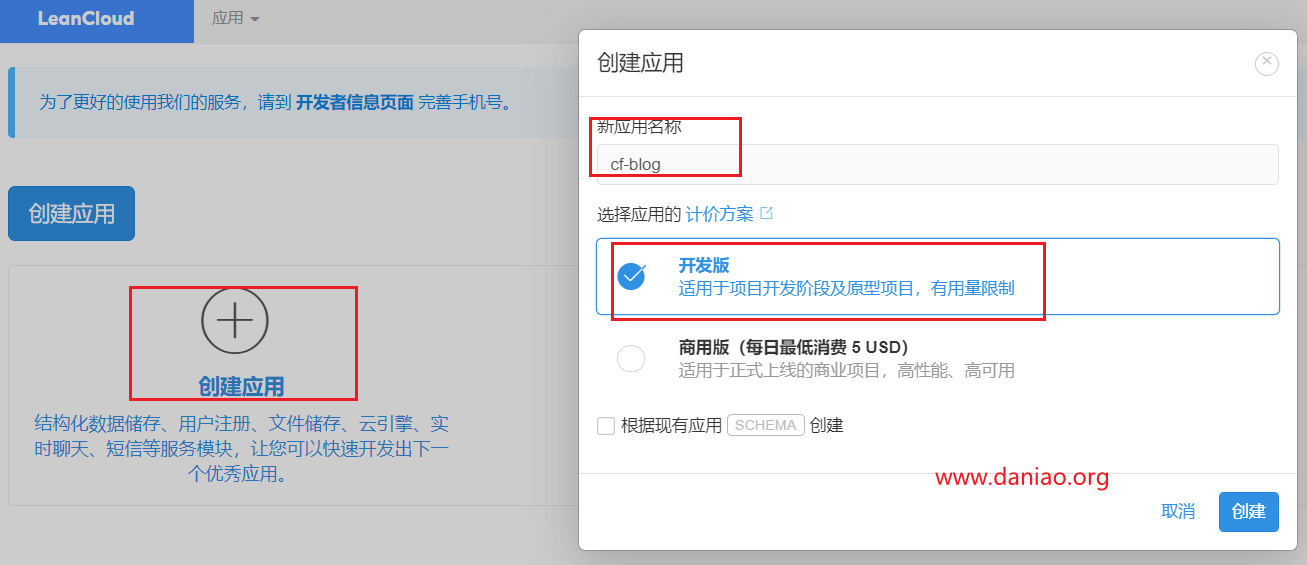Click the circled plus icon

(235, 320)
